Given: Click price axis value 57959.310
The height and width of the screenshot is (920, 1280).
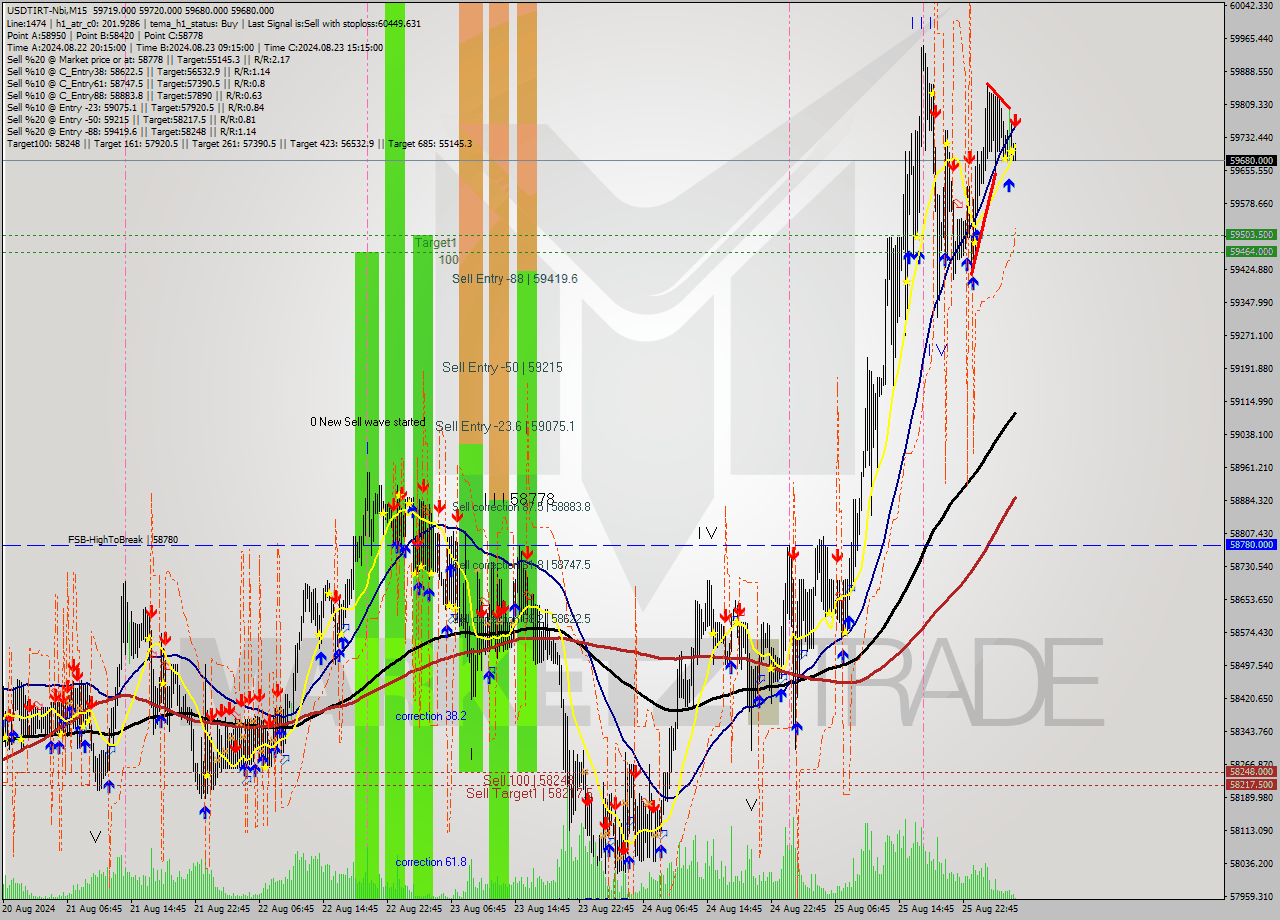Looking at the screenshot, I should [1252, 896].
